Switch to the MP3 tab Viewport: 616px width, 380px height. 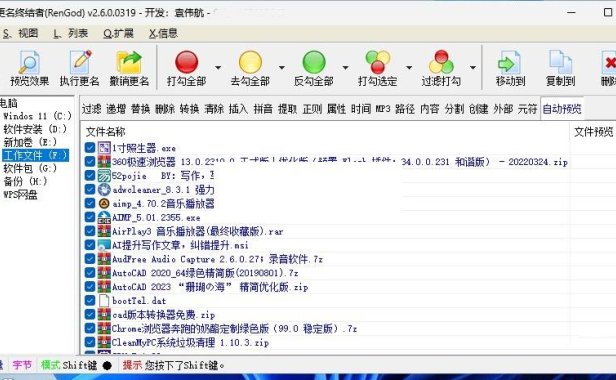click(383, 109)
